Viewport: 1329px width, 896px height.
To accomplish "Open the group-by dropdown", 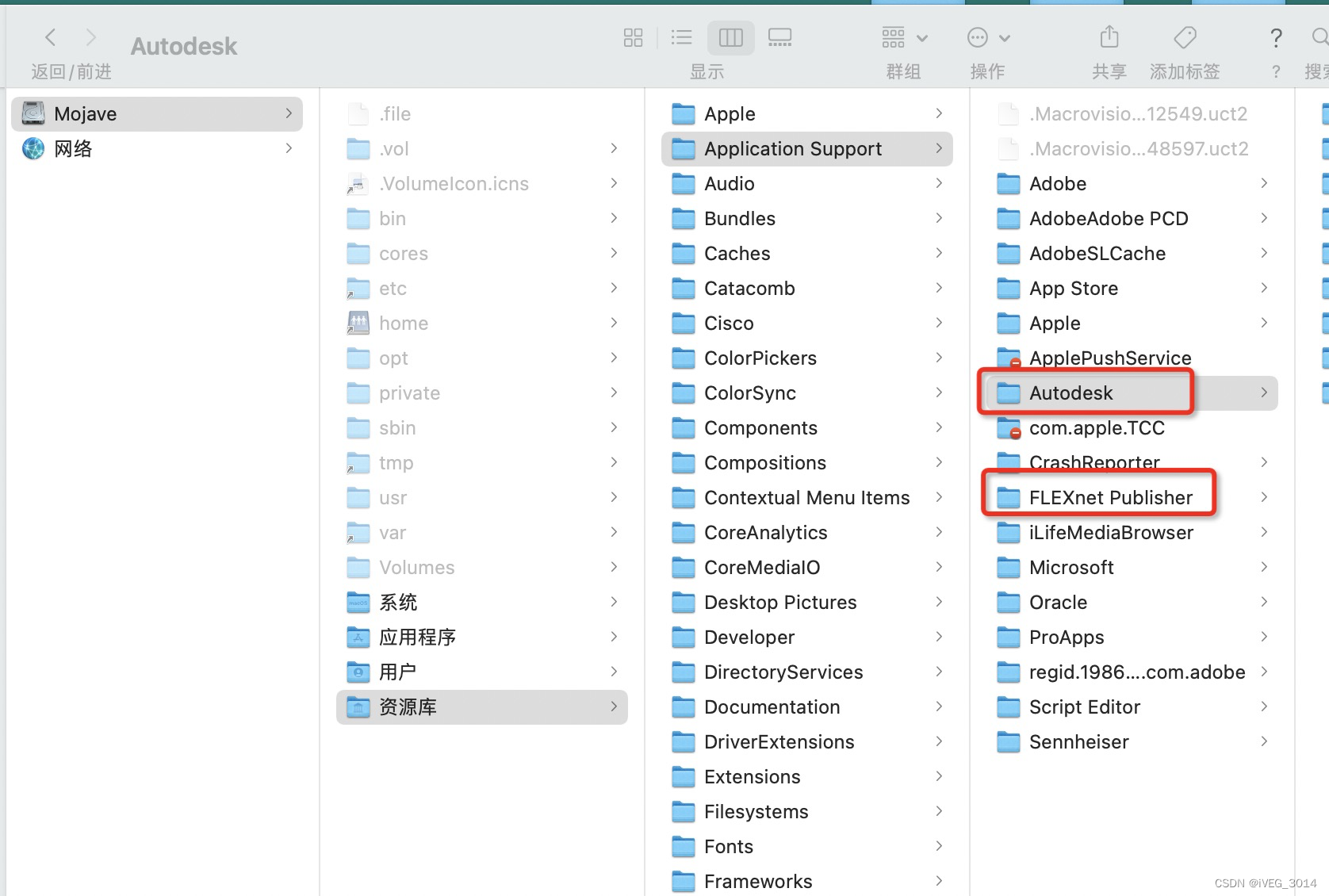I will (x=904, y=37).
